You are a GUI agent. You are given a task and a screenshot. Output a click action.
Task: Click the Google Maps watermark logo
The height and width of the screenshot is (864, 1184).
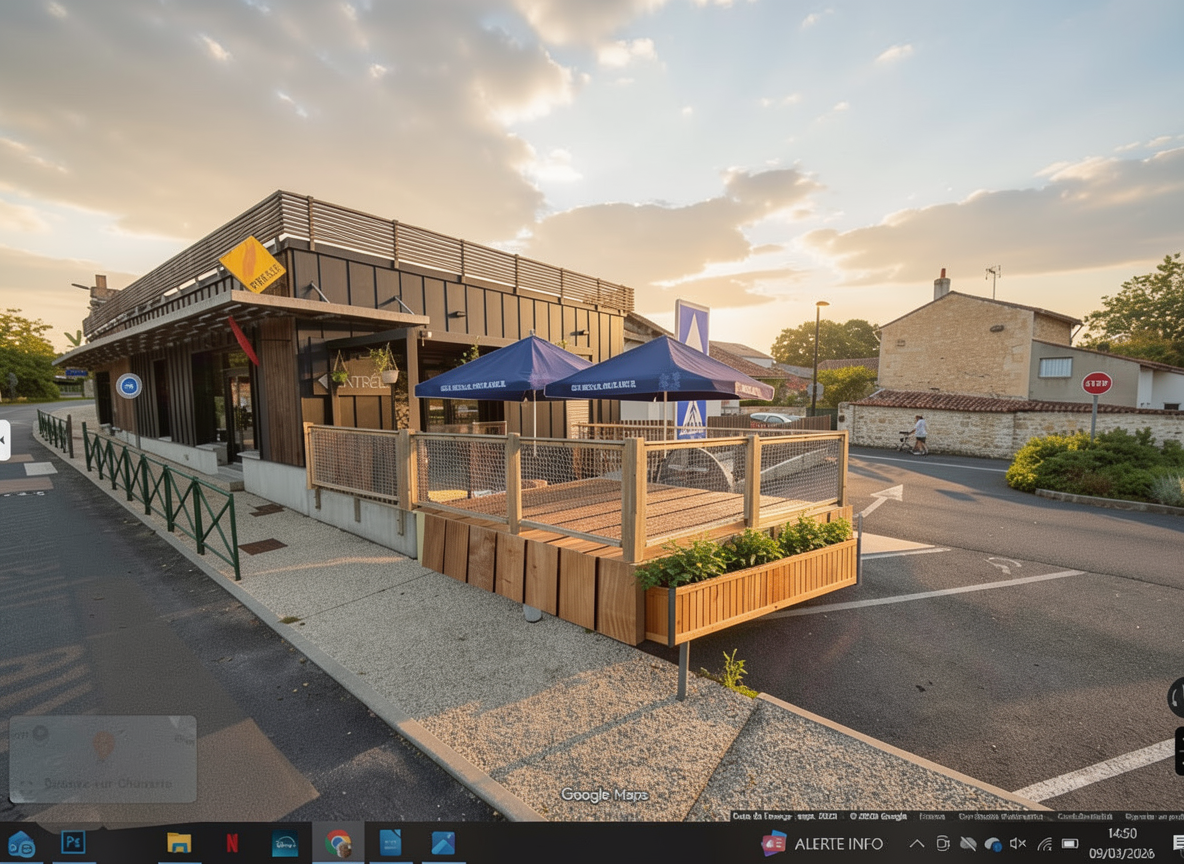[604, 795]
